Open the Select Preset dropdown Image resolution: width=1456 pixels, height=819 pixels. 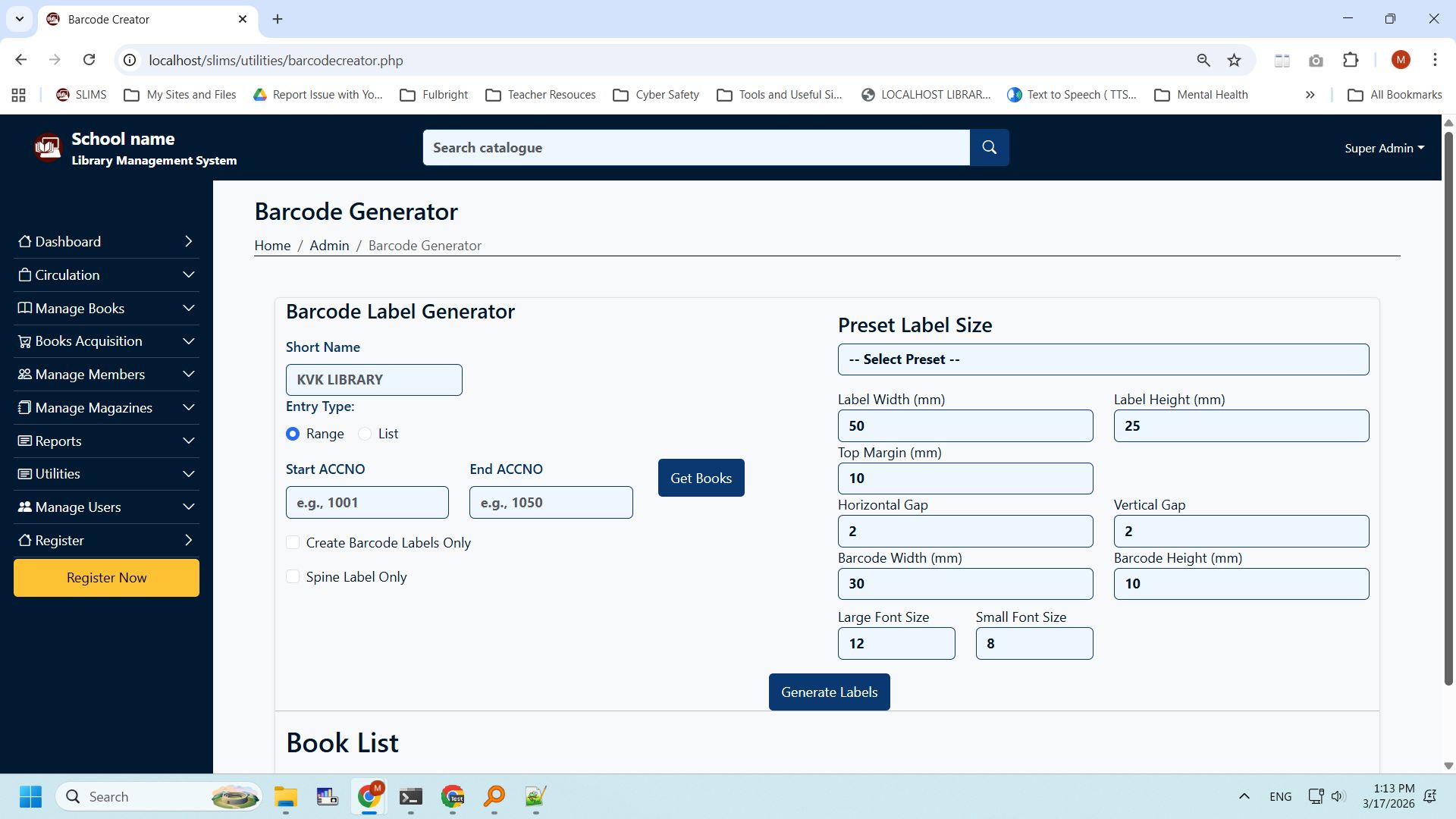pos(1103,359)
